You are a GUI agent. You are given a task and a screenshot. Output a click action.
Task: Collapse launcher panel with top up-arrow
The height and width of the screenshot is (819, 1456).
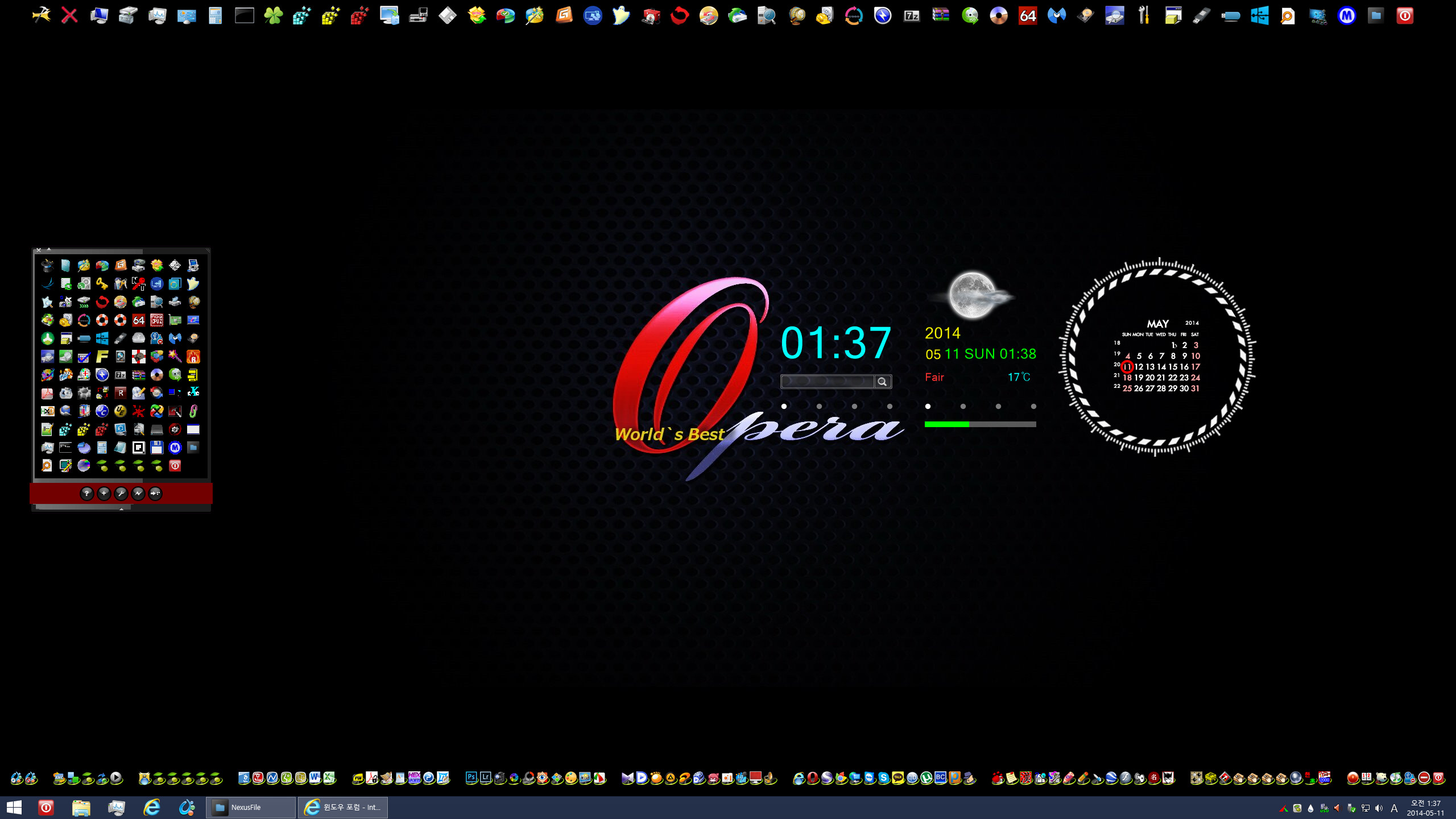49,249
